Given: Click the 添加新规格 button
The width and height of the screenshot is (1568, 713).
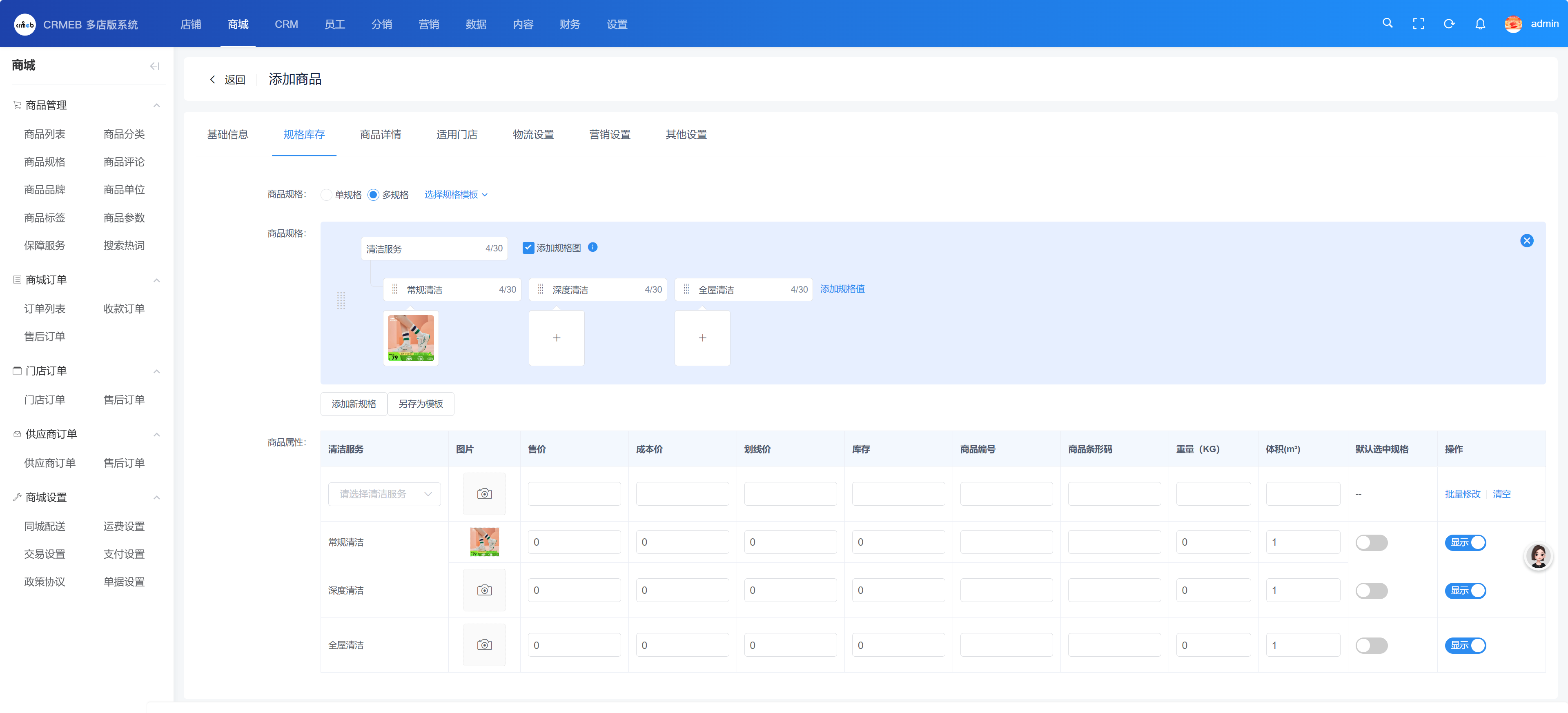Looking at the screenshot, I should 354,404.
